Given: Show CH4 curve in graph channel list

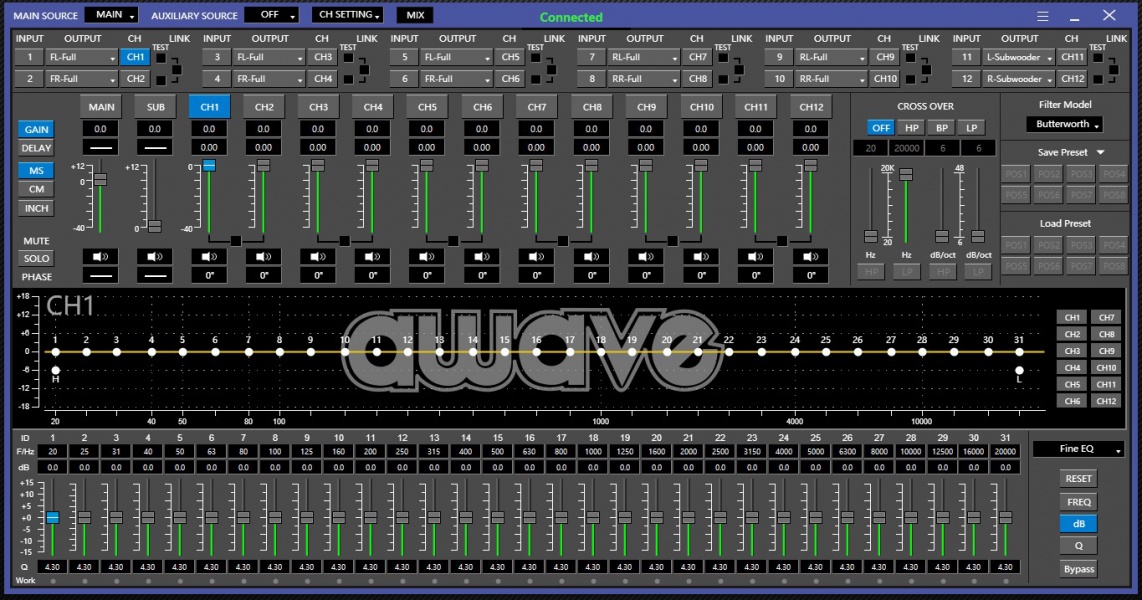Looking at the screenshot, I should tap(1072, 368).
